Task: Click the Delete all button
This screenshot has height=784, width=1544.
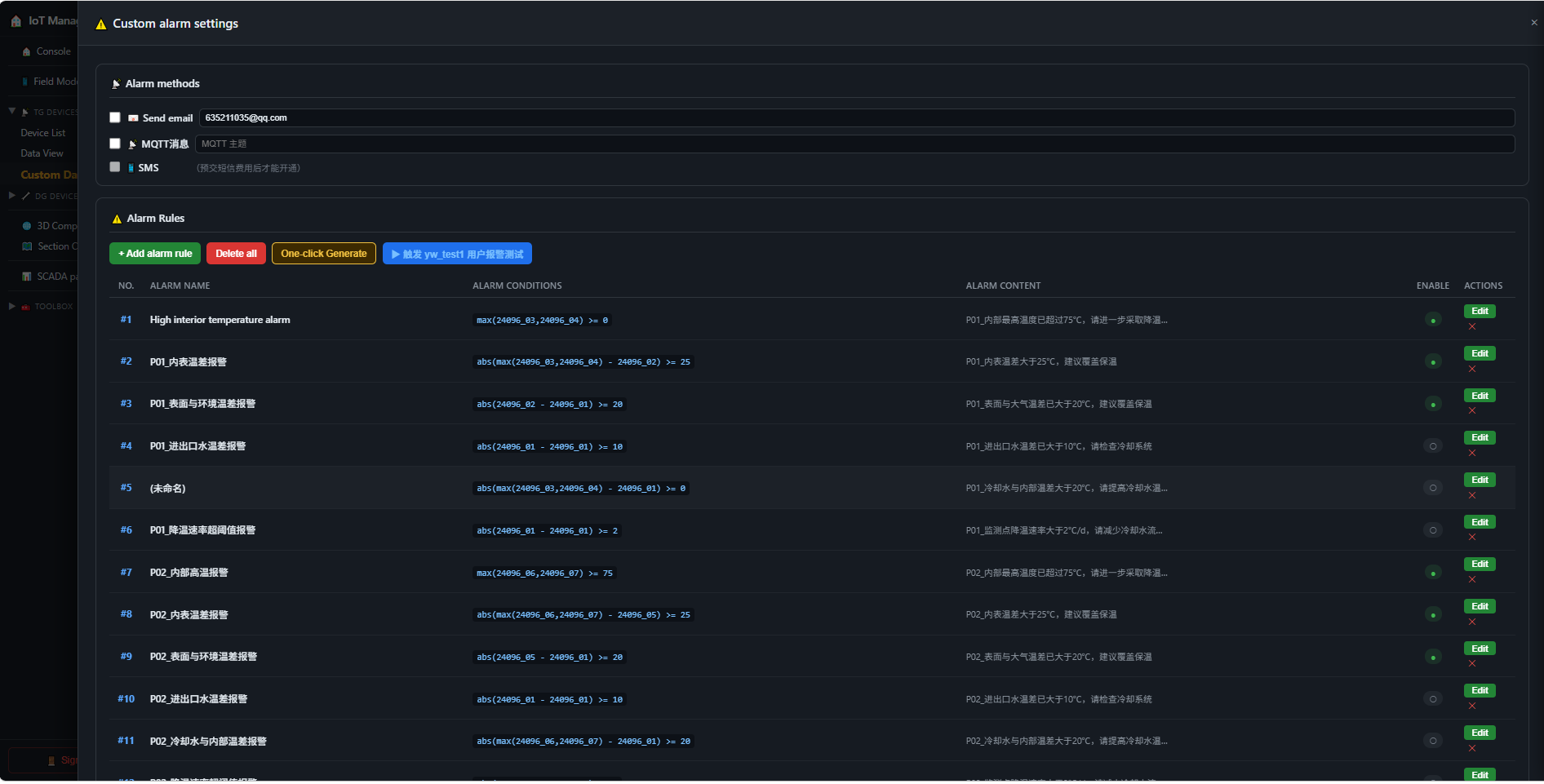Action: pyautogui.click(x=236, y=254)
